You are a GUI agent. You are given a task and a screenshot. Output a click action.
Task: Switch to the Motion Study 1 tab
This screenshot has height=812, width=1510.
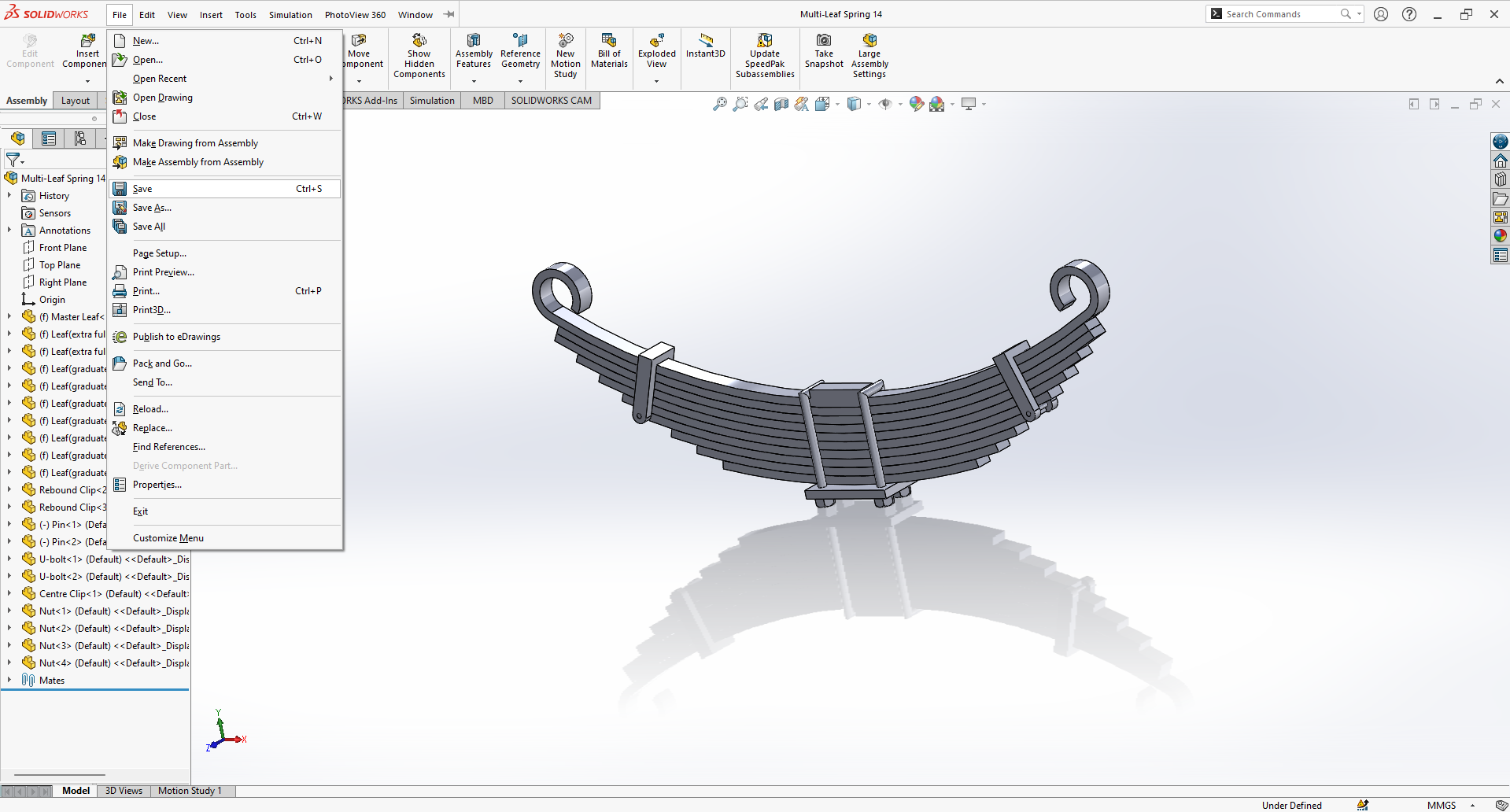tap(190, 791)
